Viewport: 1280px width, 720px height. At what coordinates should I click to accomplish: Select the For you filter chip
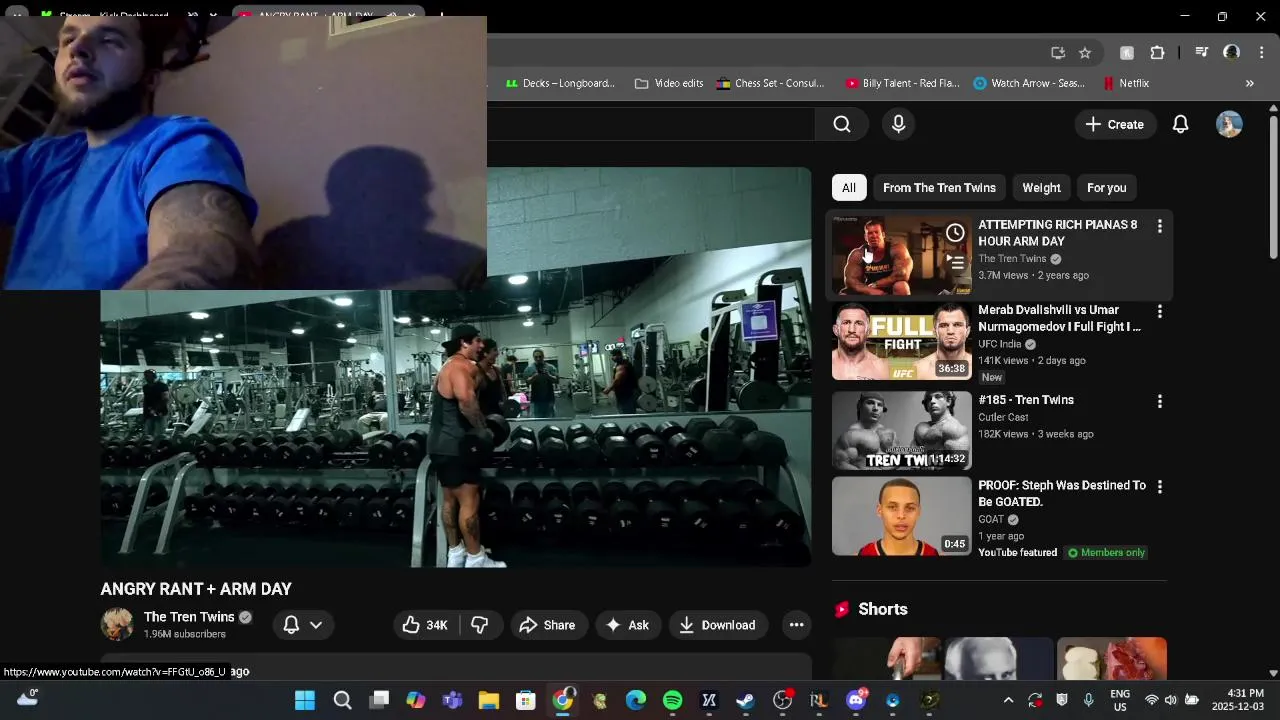point(1106,188)
